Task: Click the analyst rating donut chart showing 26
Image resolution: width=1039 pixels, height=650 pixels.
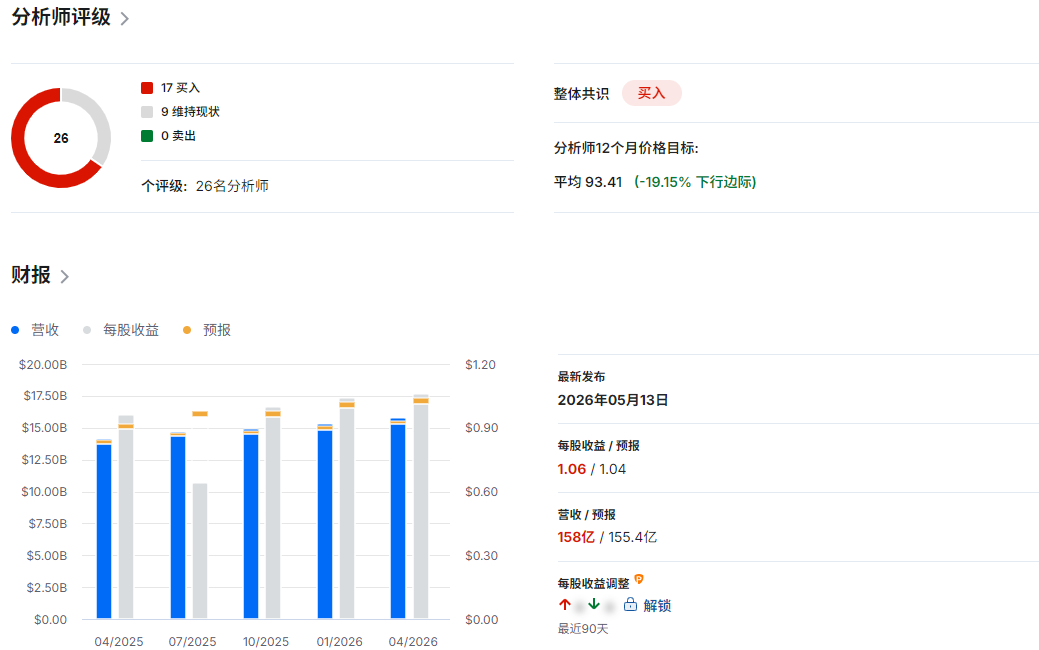Action: [61, 138]
